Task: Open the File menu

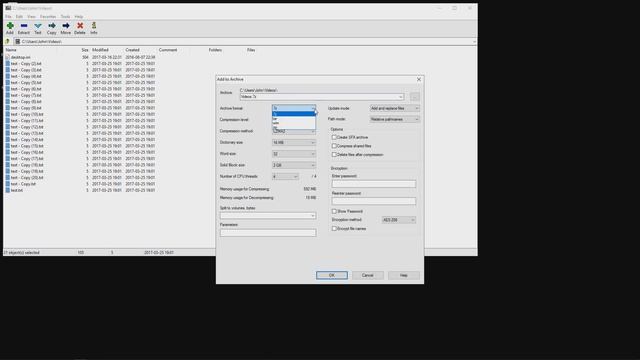Action: click(x=8, y=16)
